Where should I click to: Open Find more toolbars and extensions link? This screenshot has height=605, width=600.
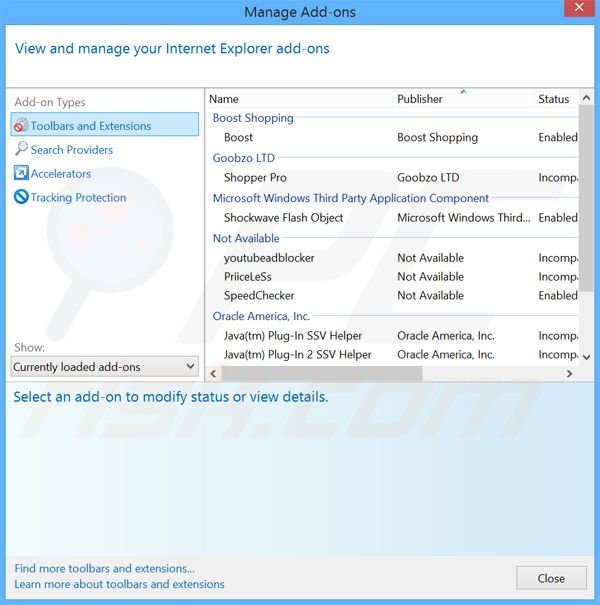click(105, 568)
